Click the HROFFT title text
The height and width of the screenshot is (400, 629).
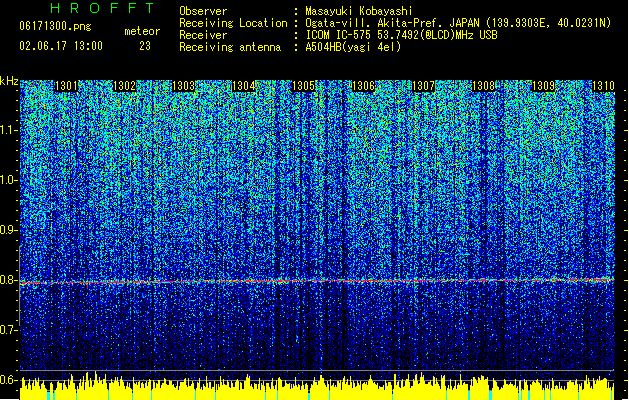(x=103, y=8)
